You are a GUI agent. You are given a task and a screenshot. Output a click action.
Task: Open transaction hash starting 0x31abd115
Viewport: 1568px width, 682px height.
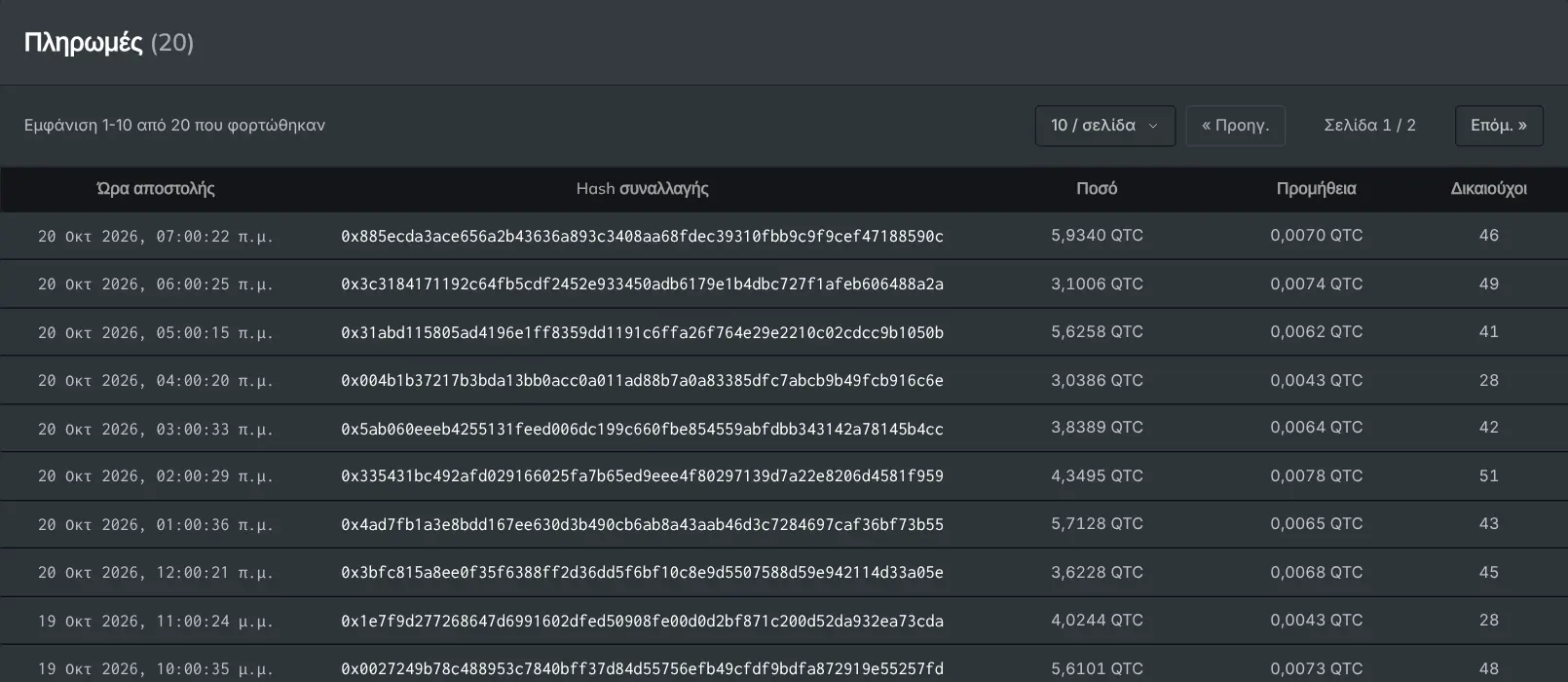coord(642,332)
